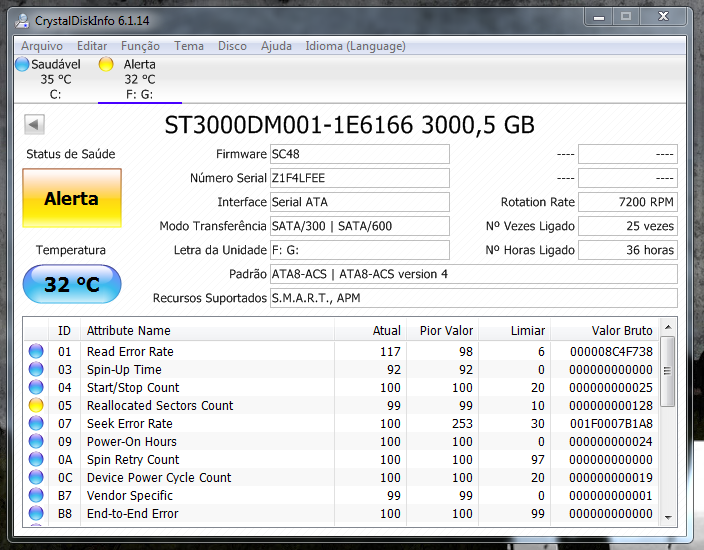Viewport: 704px width, 550px height.
Task: Click the 32 °C temperature button
Action: 72,284
